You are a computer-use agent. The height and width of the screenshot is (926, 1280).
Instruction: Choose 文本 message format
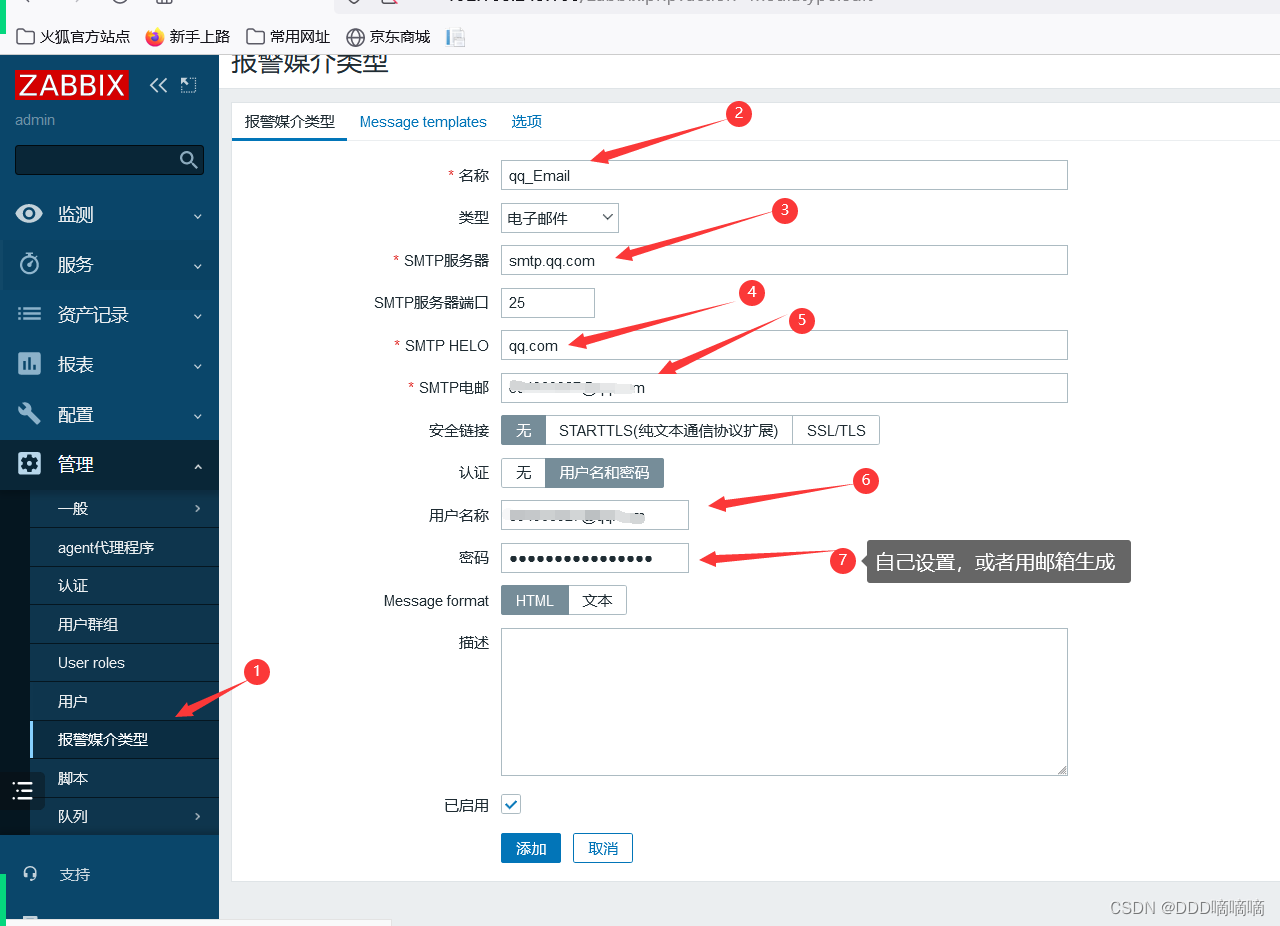pyautogui.click(x=598, y=601)
